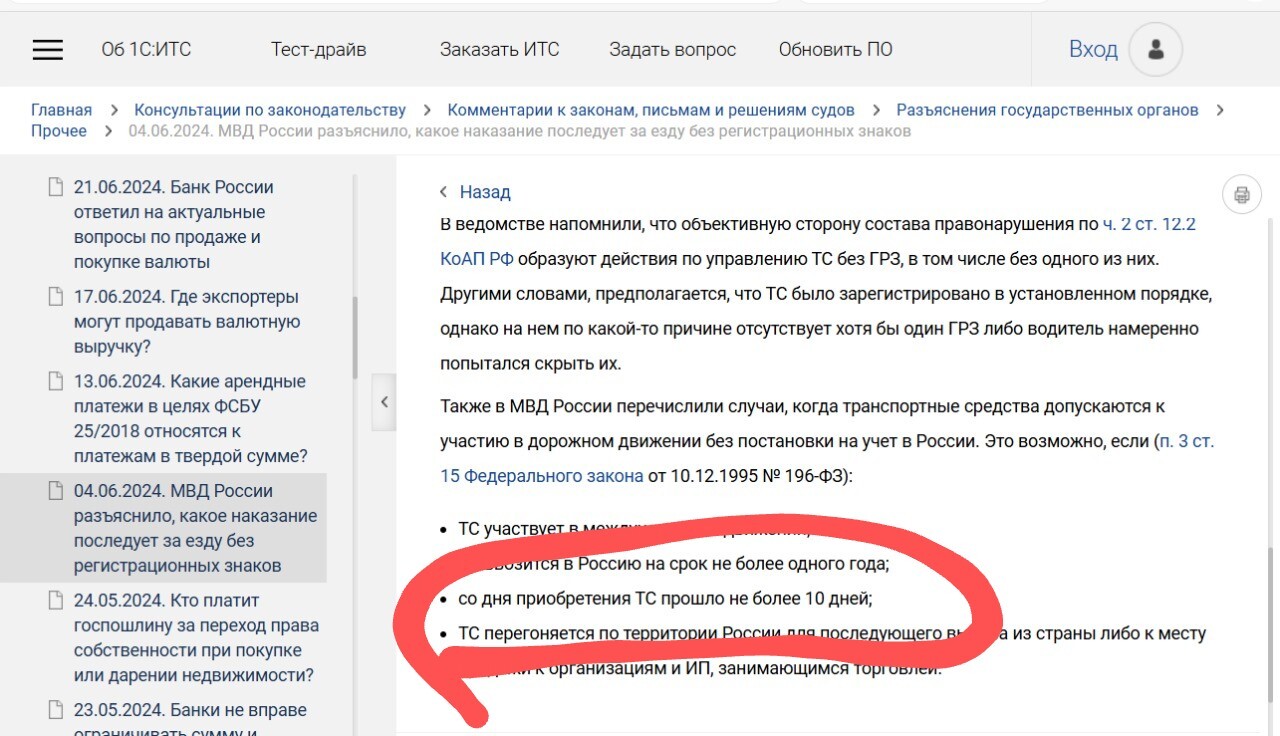
Task: Open Обновить ПО from the header
Action: tap(835, 50)
